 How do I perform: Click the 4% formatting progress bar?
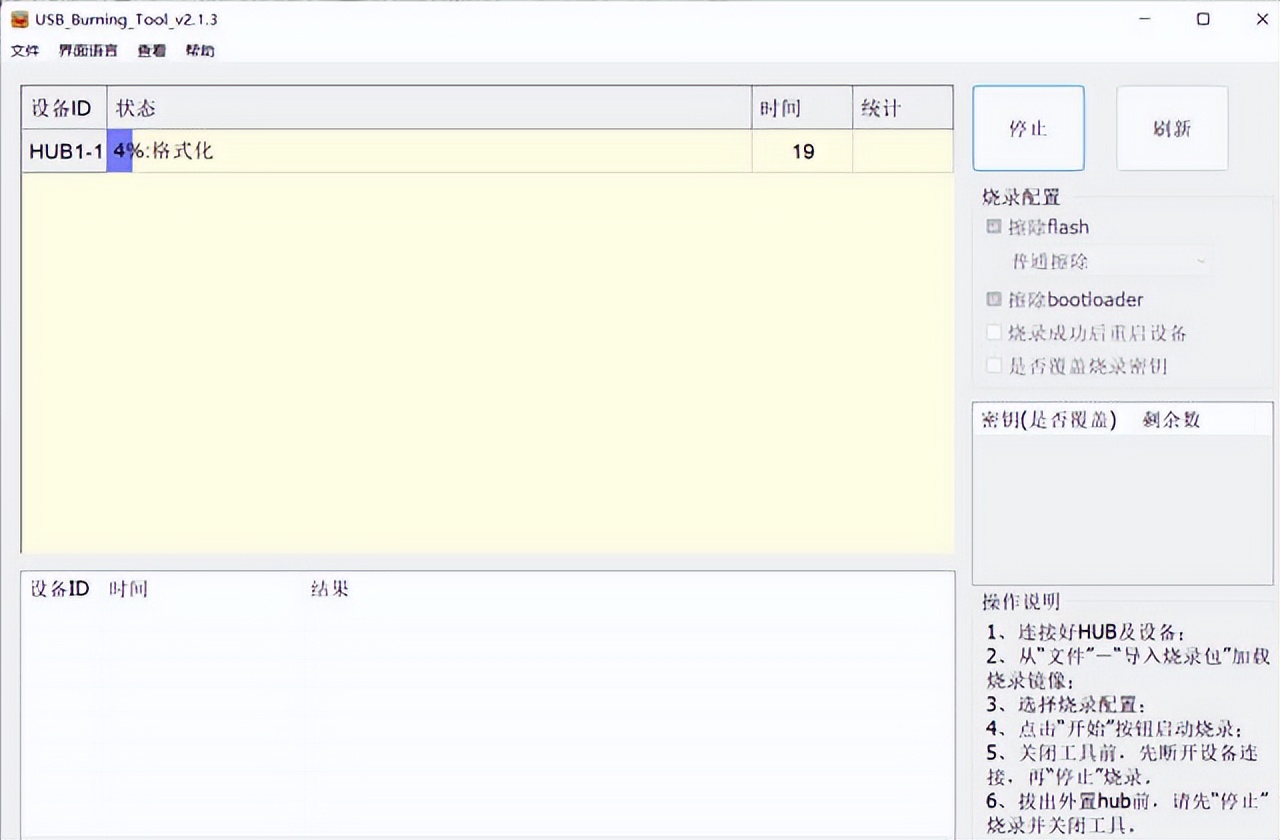[120, 151]
